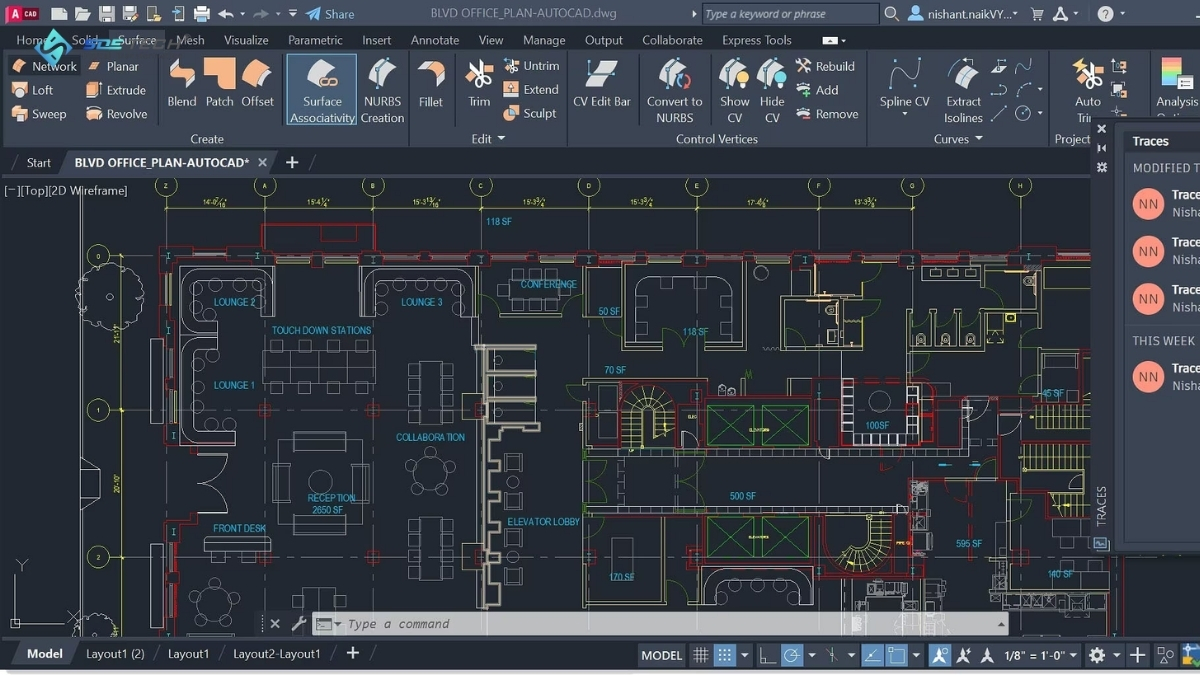Screen dimensions: 1200x675
Task: Click the Undo arrow
Action: point(226,14)
